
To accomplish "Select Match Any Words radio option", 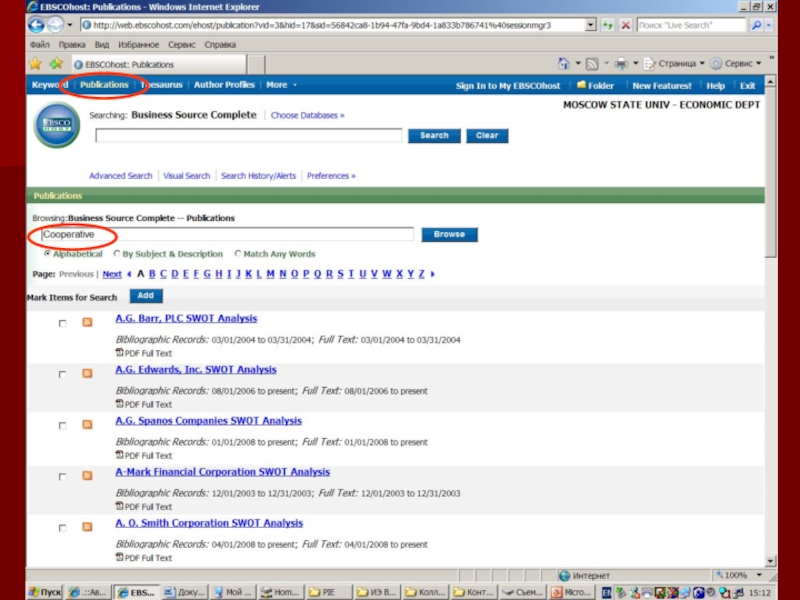I will click(238, 254).
